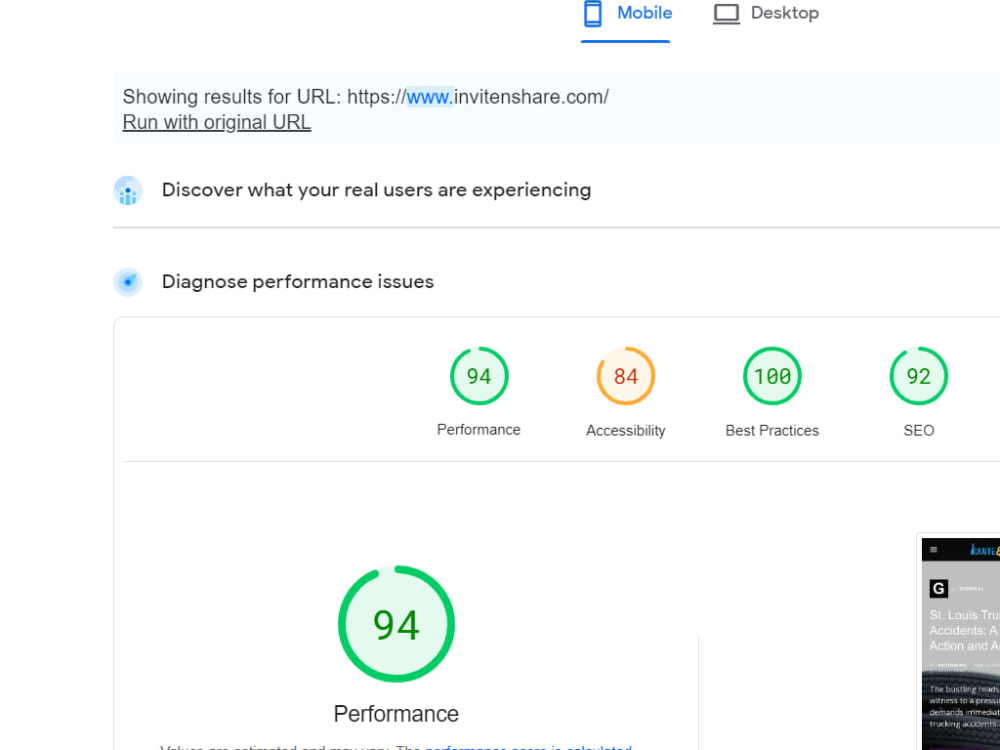Select the 92 SEO score gauge

(x=918, y=376)
